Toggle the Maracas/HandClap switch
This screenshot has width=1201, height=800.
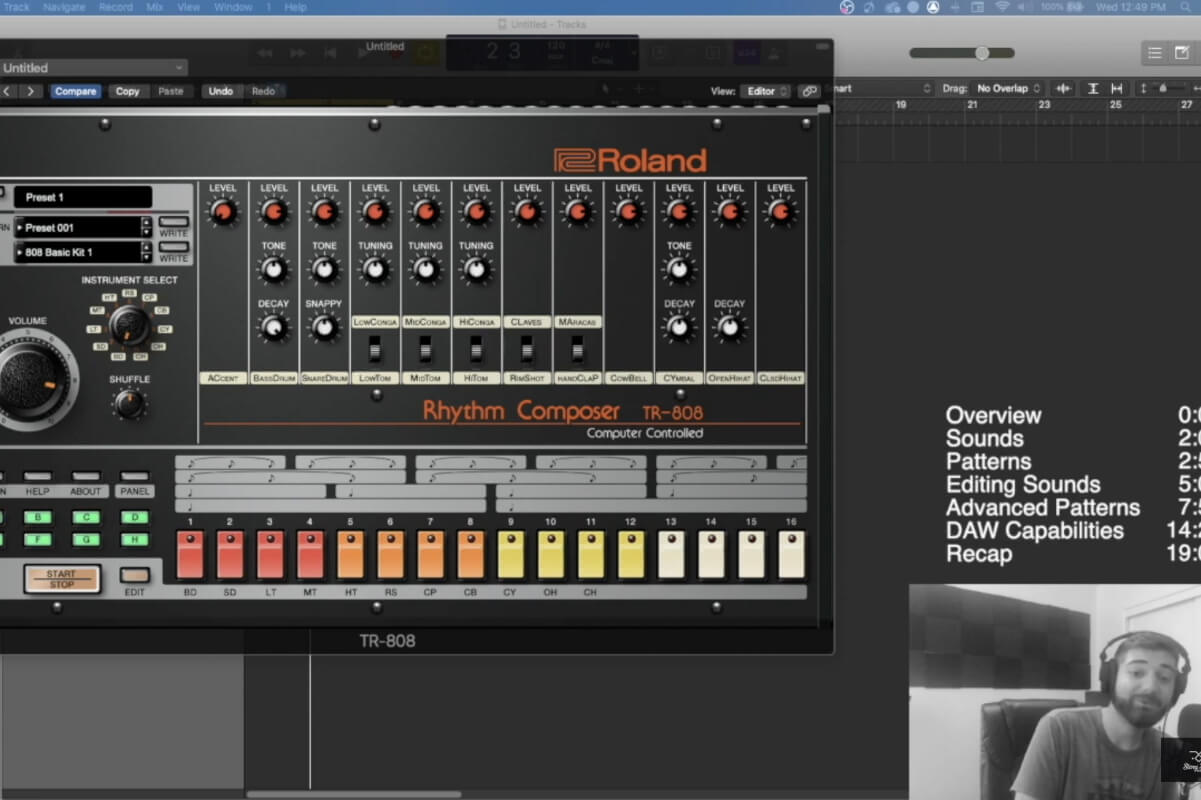[x=577, y=348]
